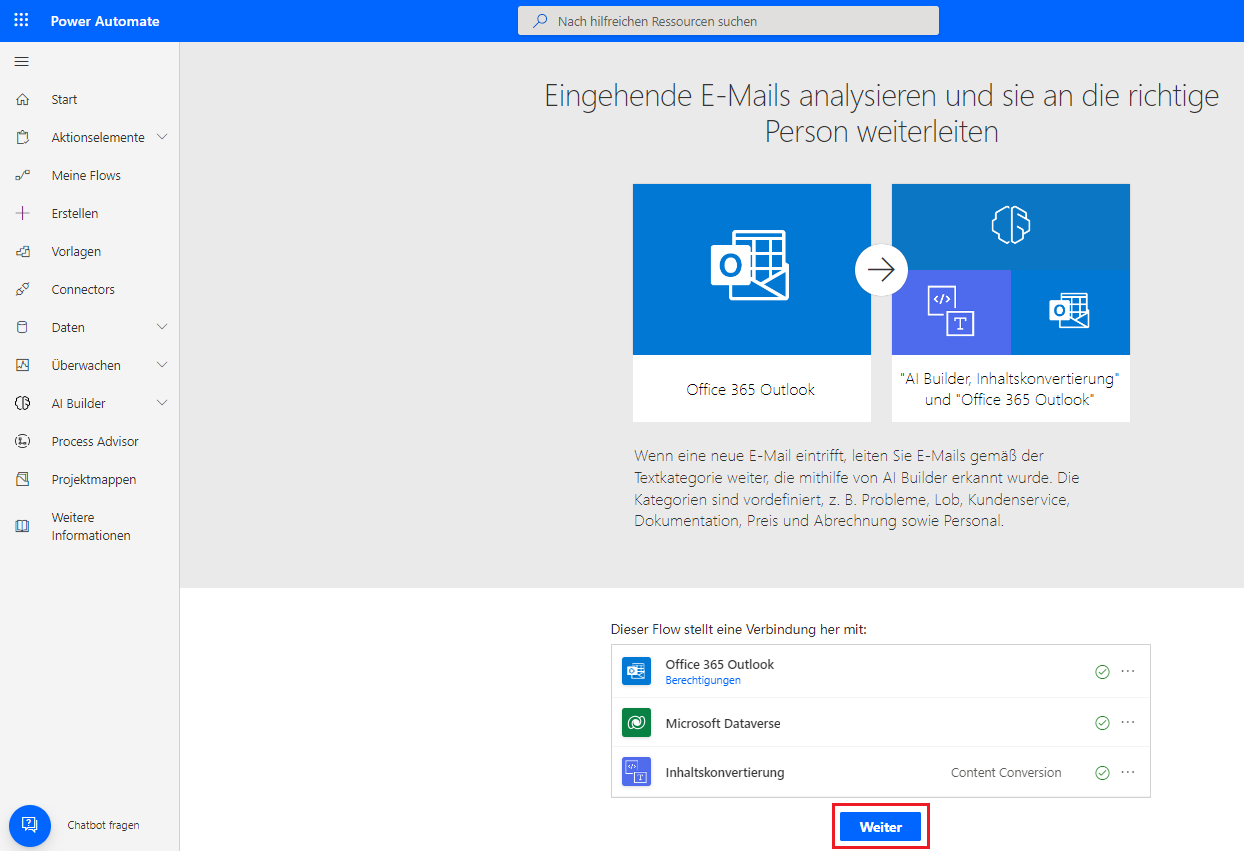Collapse the navigation hamburger menu
Viewport: 1244px width, 851px height.
click(21, 62)
